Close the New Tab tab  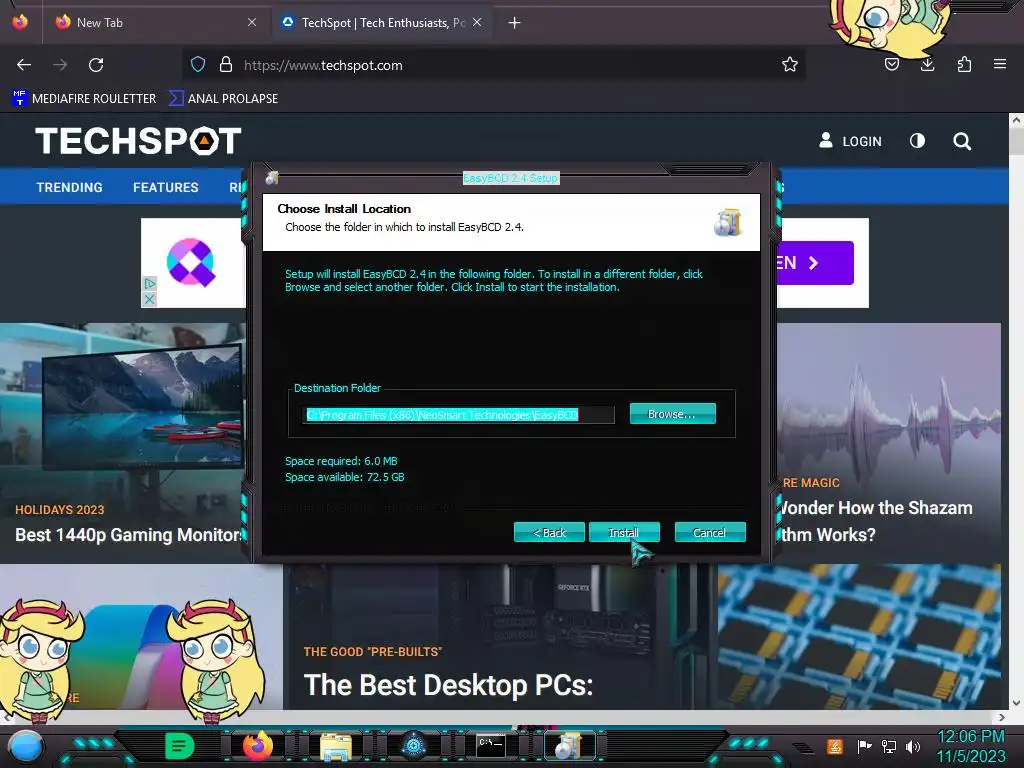251,22
